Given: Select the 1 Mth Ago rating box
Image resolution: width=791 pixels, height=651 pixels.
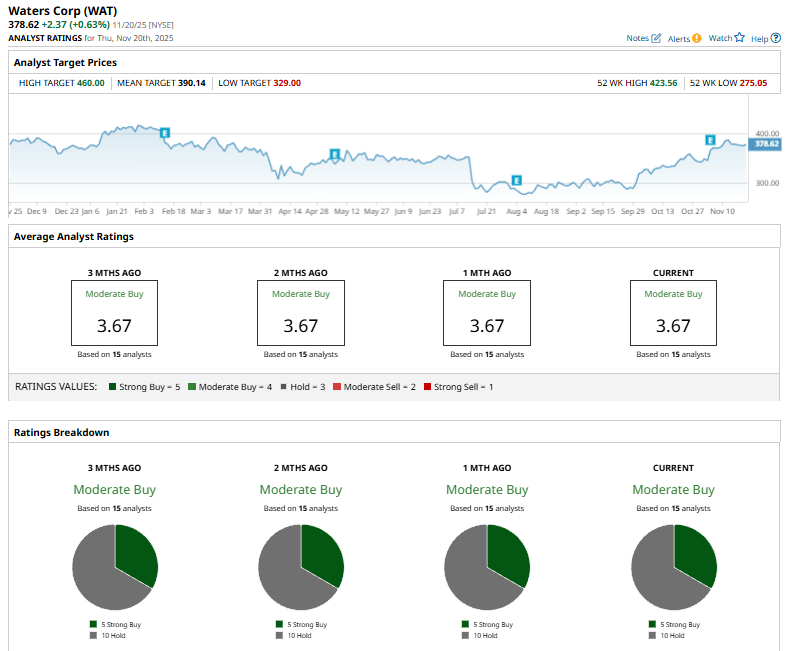Looking at the screenshot, I should tap(487, 313).
